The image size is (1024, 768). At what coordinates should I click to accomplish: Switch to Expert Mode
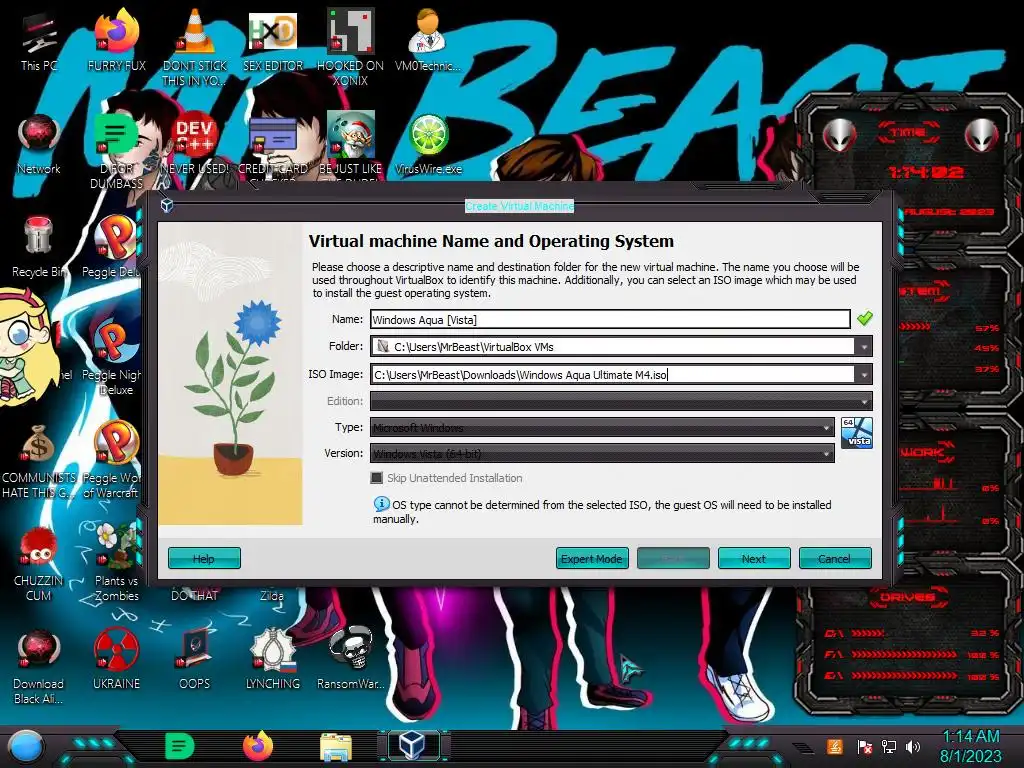click(x=592, y=558)
